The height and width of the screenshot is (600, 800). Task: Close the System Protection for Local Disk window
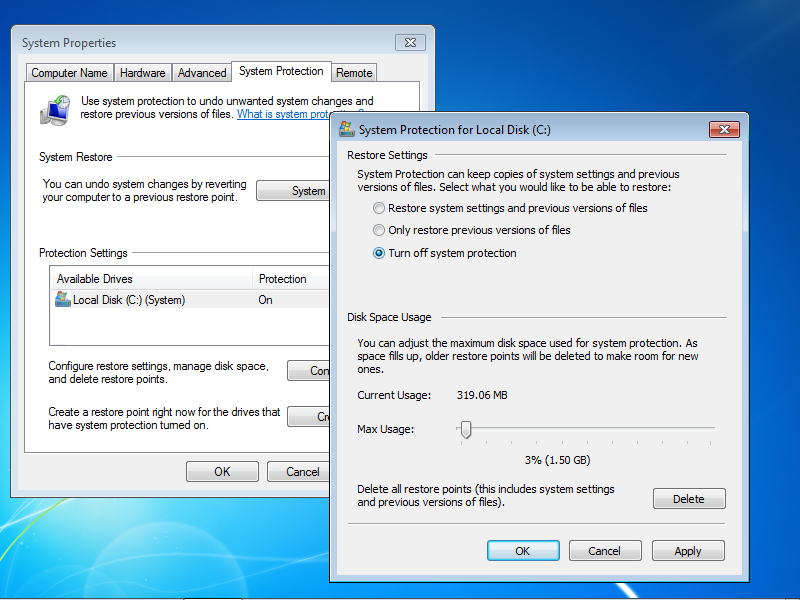pos(724,130)
